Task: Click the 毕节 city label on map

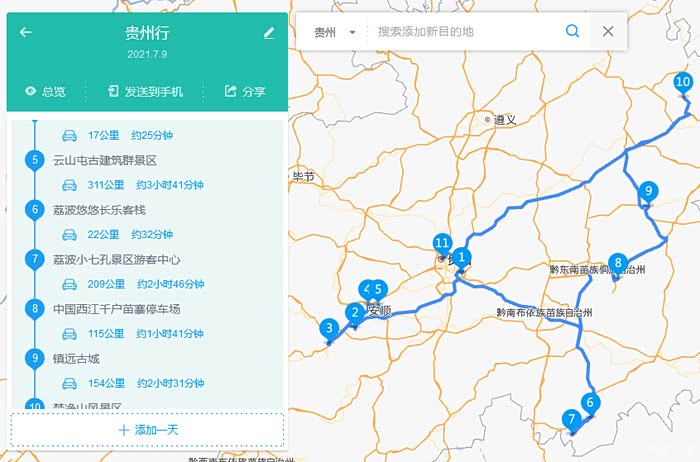Action: pyautogui.click(x=304, y=177)
